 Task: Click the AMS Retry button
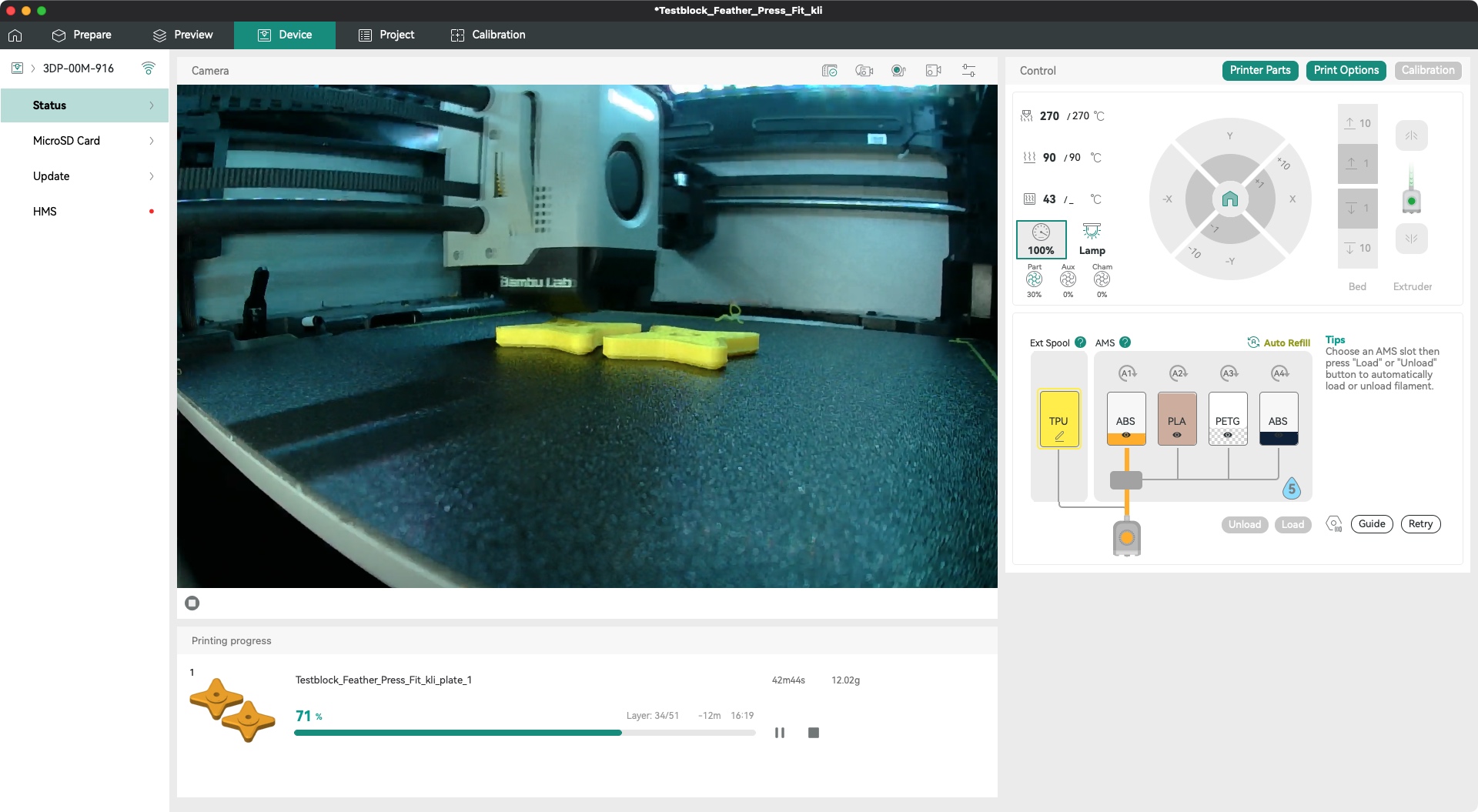pyautogui.click(x=1420, y=524)
